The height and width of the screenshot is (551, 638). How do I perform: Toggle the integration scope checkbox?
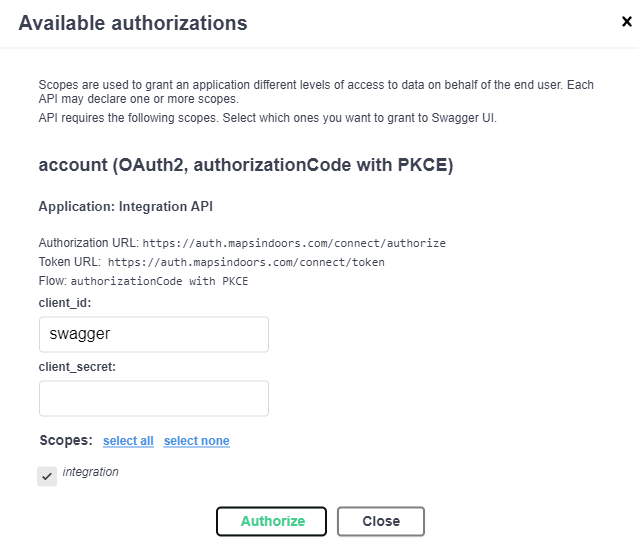pyautogui.click(x=47, y=476)
